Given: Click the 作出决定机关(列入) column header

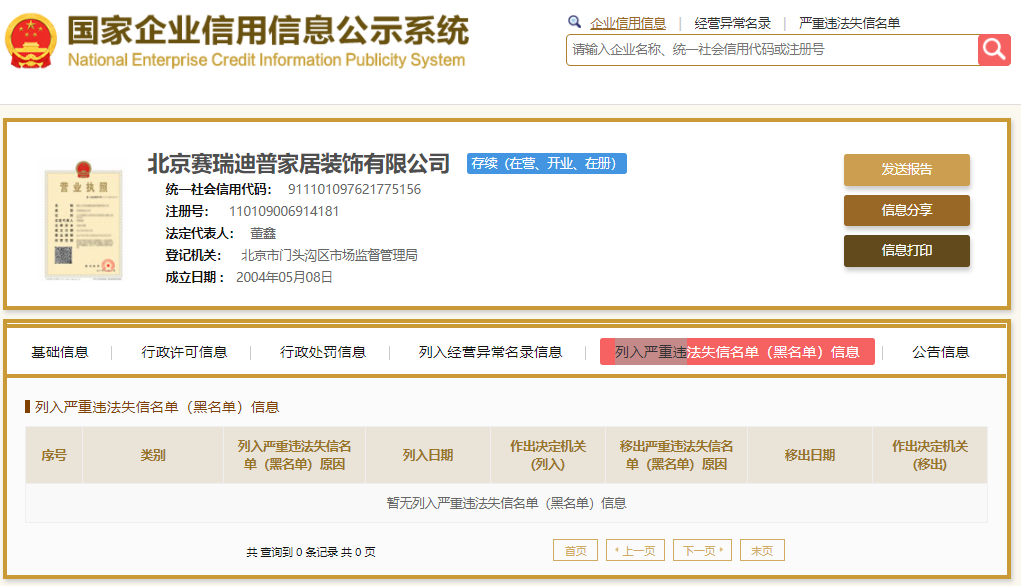Looking at the screenshot, I should click(548, 455).
